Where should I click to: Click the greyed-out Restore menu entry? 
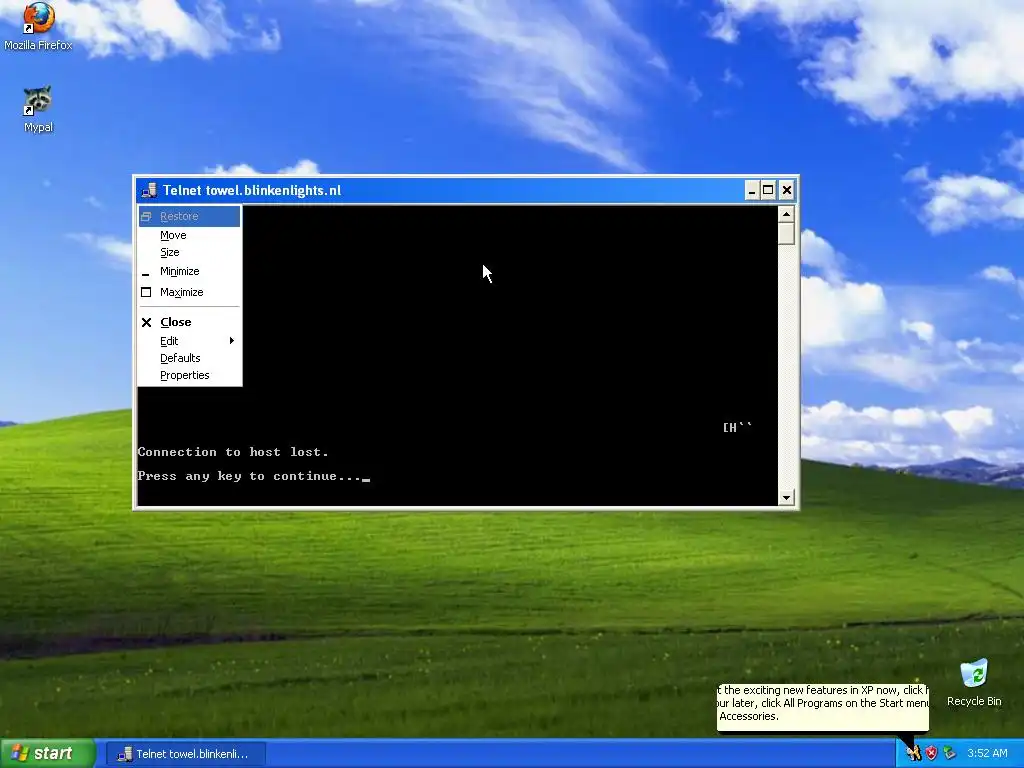[189, 216]
